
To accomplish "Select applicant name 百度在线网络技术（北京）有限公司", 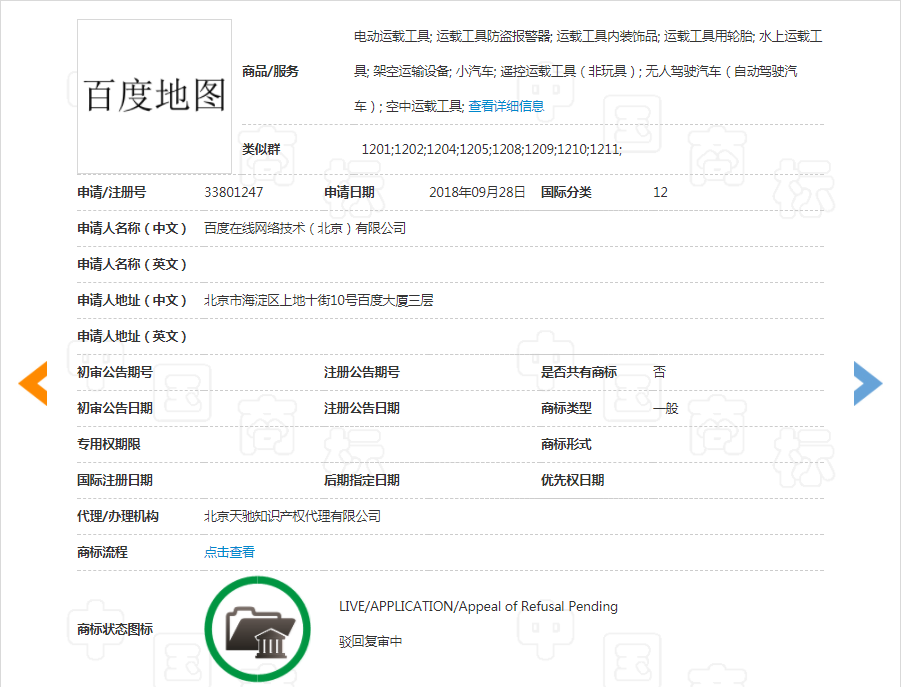I will 305,228.
